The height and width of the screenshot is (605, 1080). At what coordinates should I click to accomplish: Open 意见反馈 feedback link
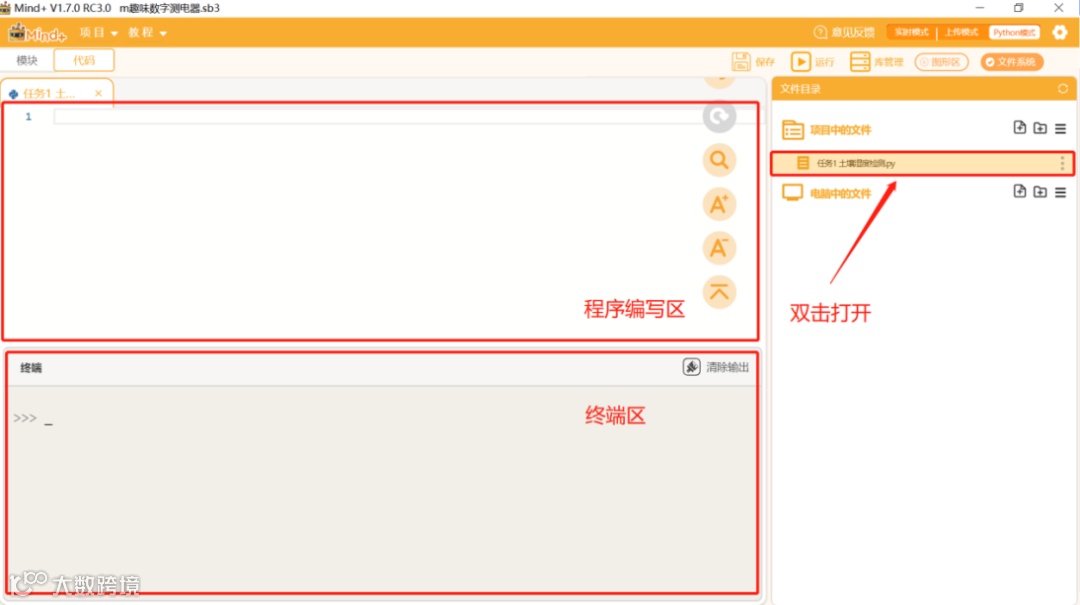pos(844,32)
